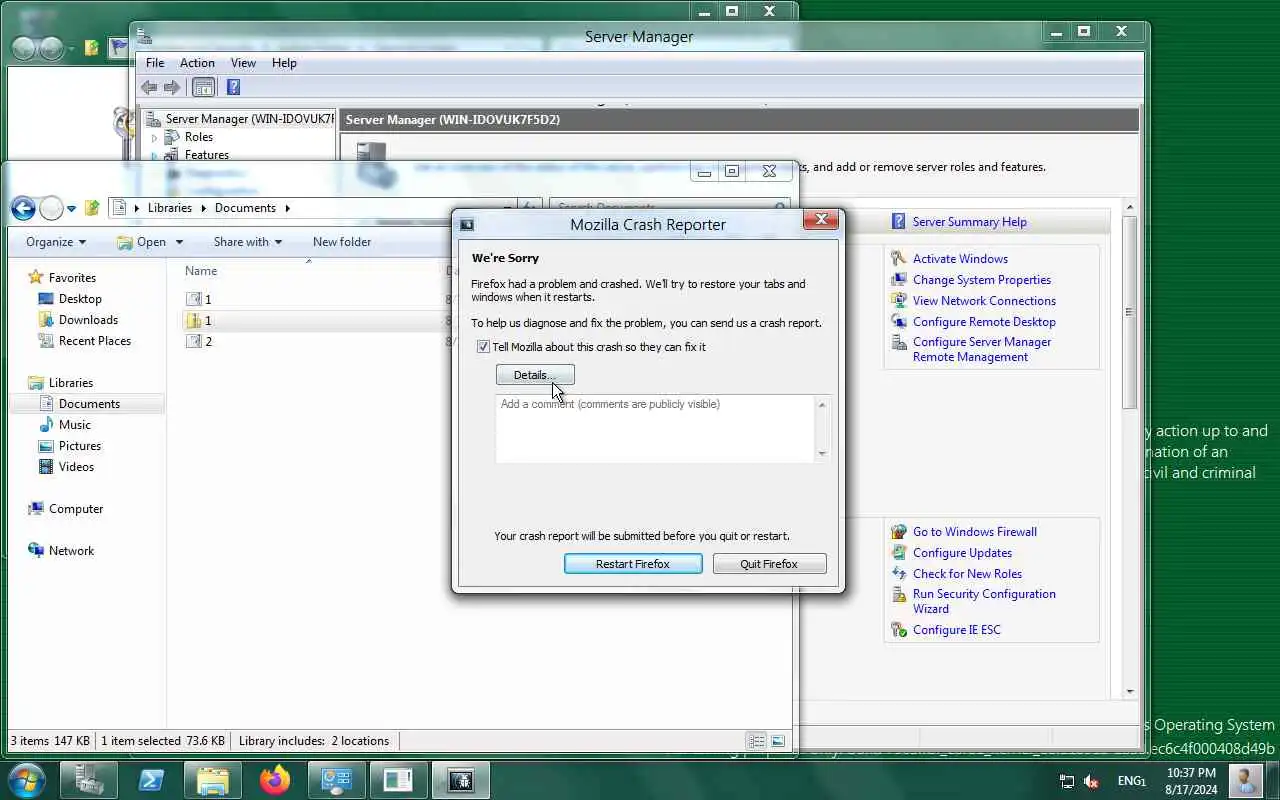The height and width of the screenshot is (800, 1280).
Task: Open Action menu in Server Manager
Action: (x=197, y=63)
